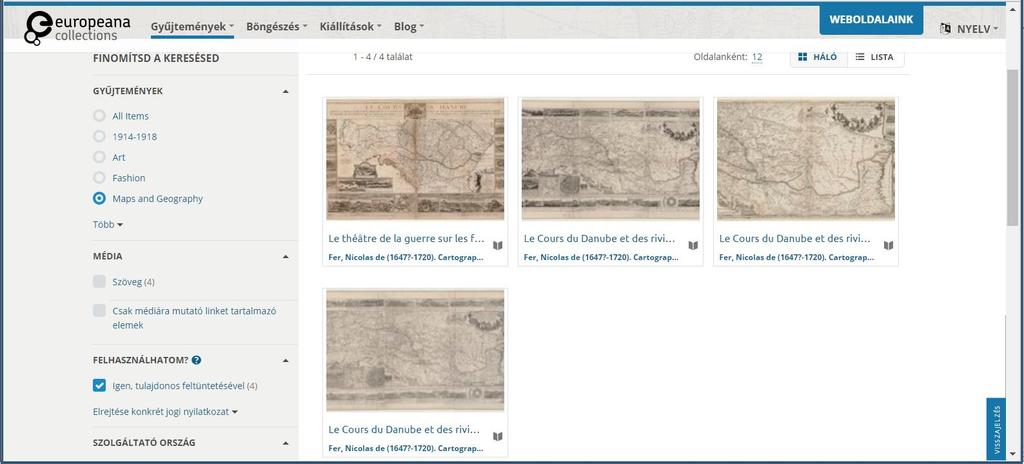Image resolution: width=1024 pixels, height=464 pixels.
Task: Open the Visszajelzés feedback tab
Action: pyautogui.click(x=996, y=429)
